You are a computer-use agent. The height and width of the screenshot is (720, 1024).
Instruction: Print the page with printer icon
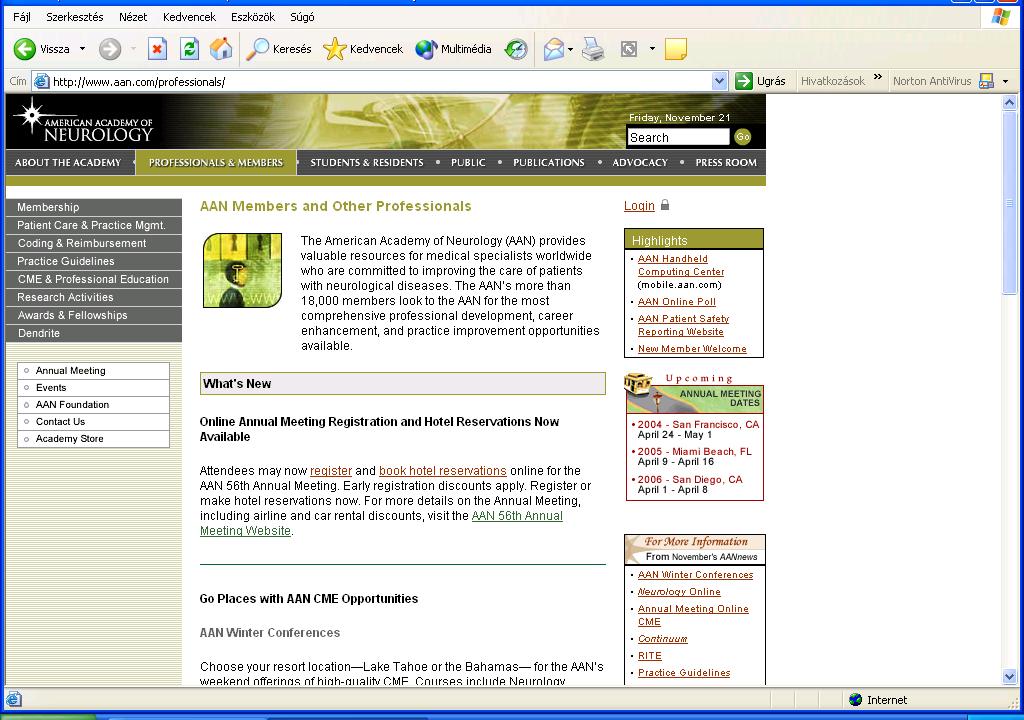point(593,49)
